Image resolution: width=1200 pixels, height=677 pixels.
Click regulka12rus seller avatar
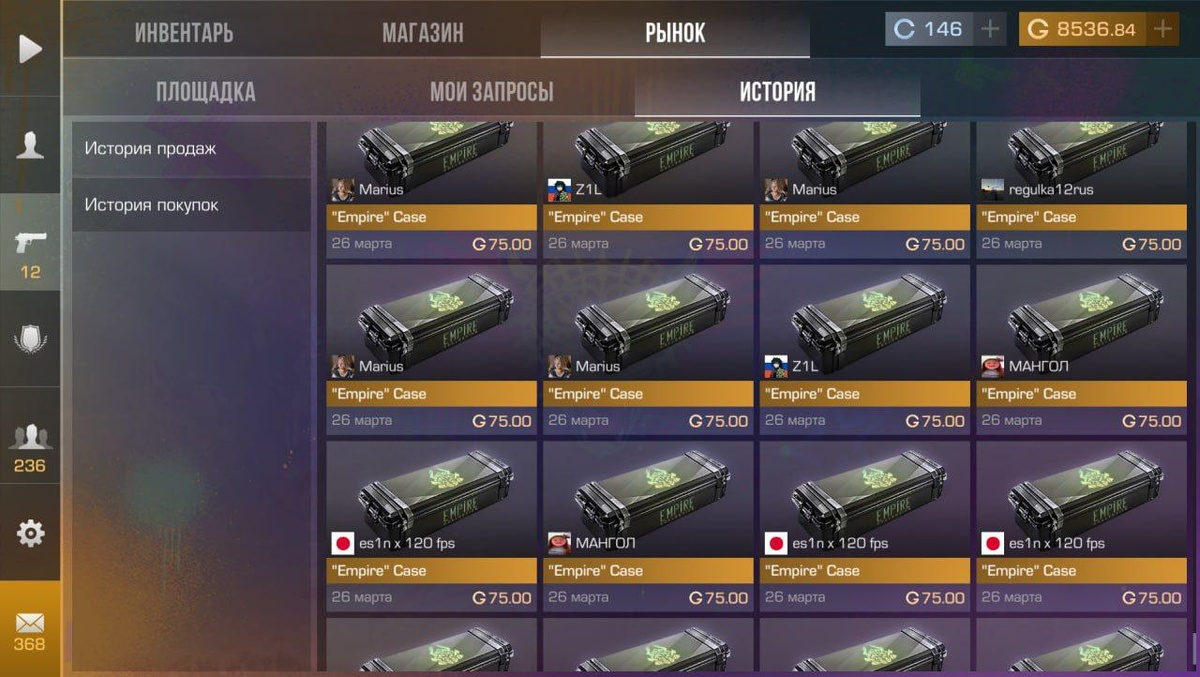pos(992,189)
